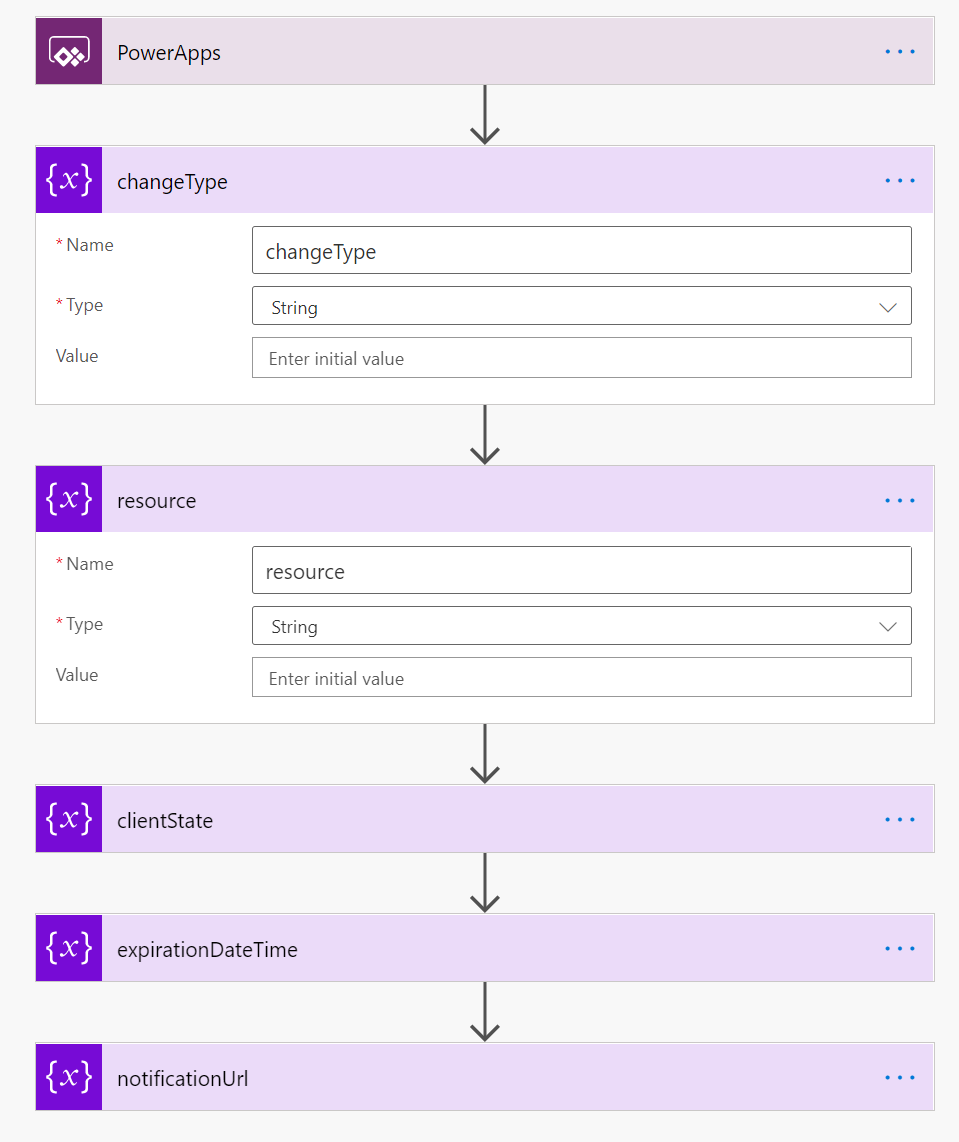Focus the changeType Name field
The image size is (959, 1142).
pyautogui.click(x=582, y=251)
